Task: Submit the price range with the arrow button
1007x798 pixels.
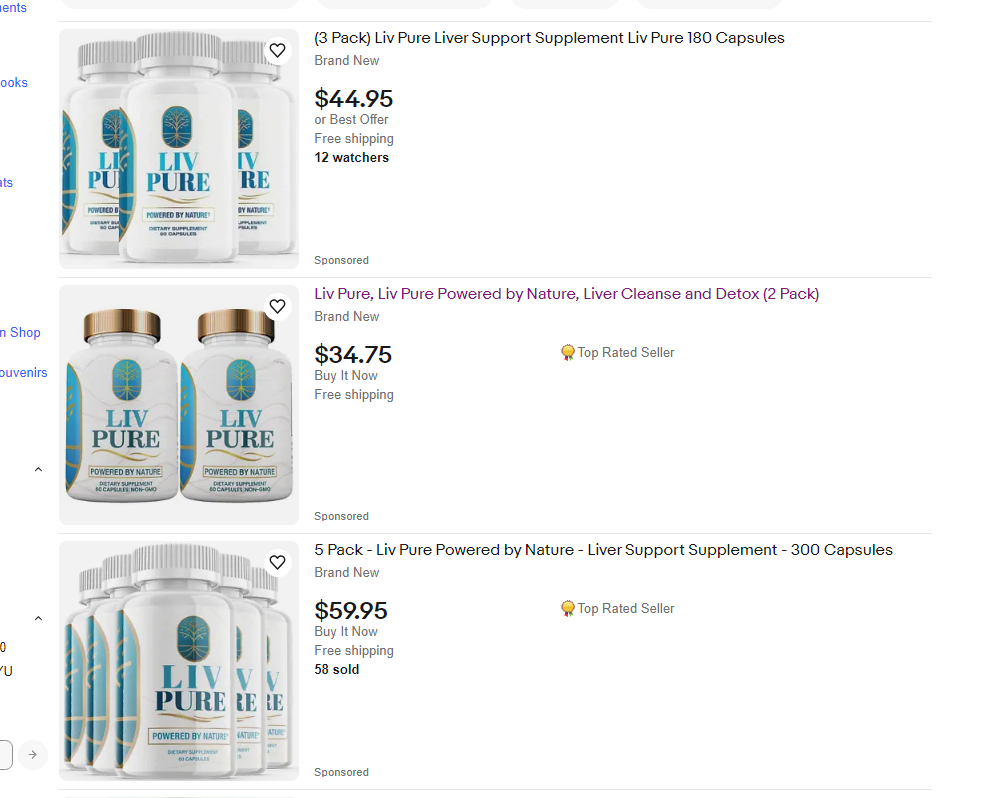Action: click(33, 754)
